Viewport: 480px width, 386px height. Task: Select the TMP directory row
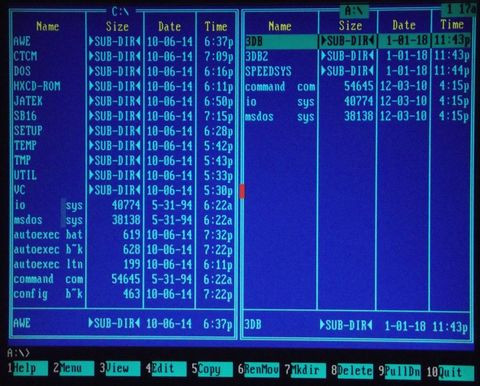[x=123, y=160]
